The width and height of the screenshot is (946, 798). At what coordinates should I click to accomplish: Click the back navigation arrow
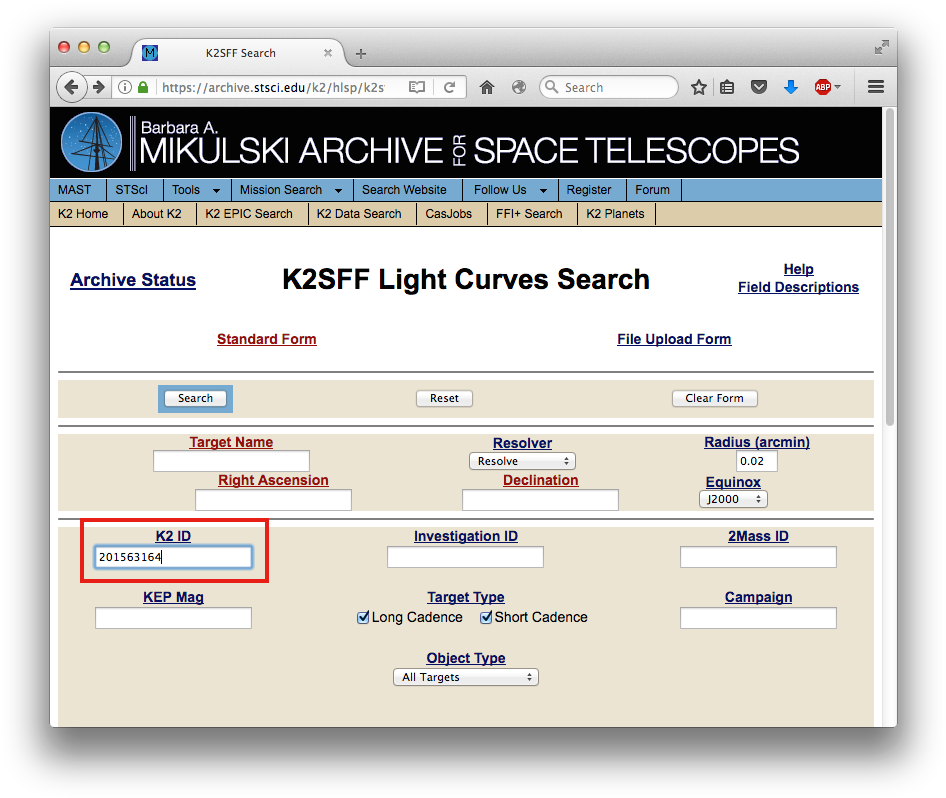coord(72,87)
